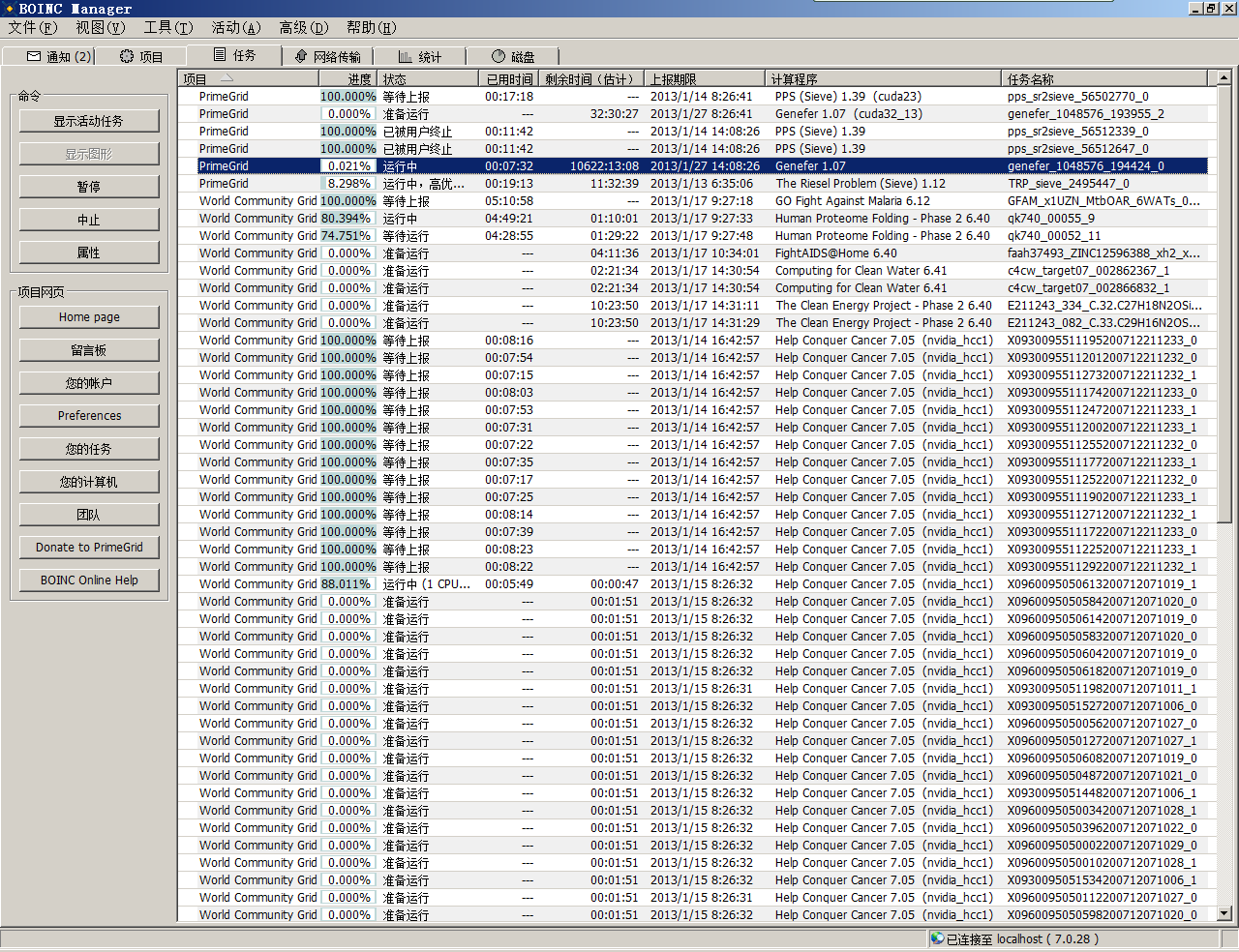The height and width of the screenshot is (952, 1239).
Task: Select task genefer_1048576_193955_2
Action: [1085, 114]
